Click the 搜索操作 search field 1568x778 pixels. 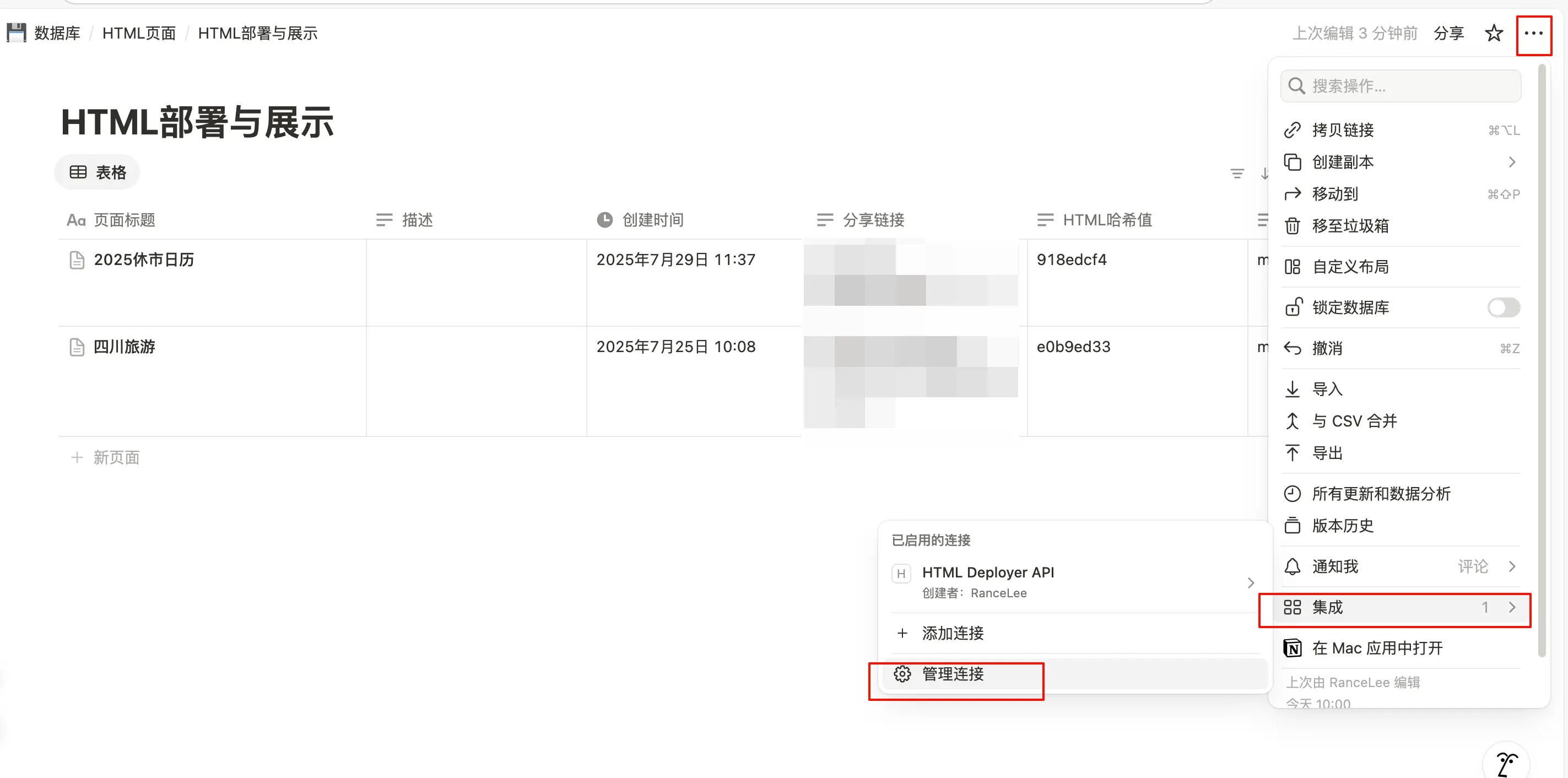1400,86
